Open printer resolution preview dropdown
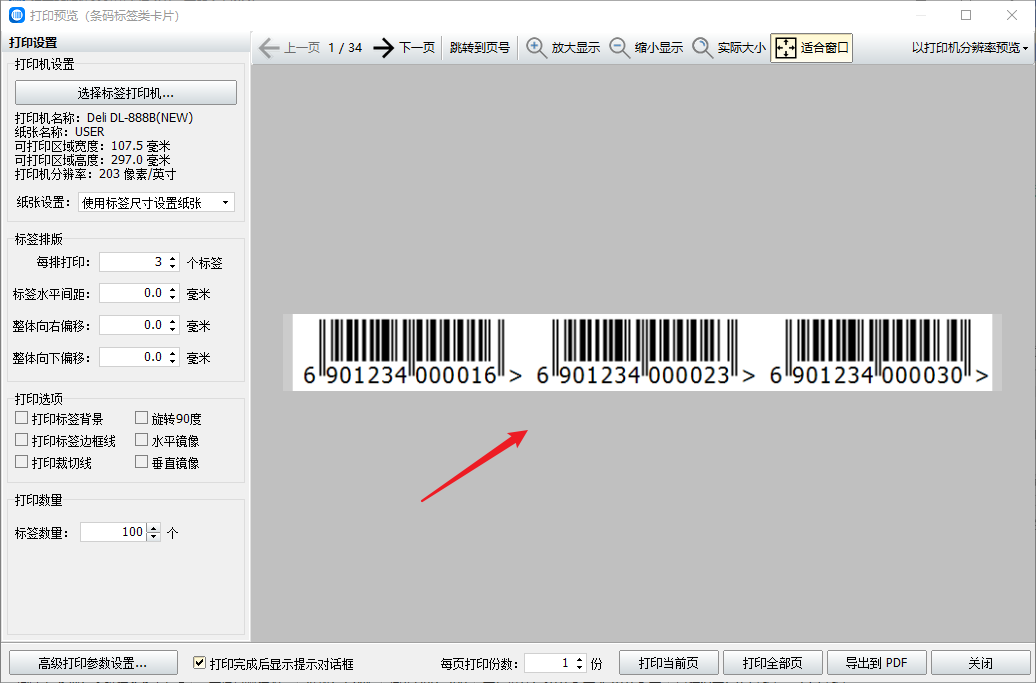 click(x=969, y=48)
